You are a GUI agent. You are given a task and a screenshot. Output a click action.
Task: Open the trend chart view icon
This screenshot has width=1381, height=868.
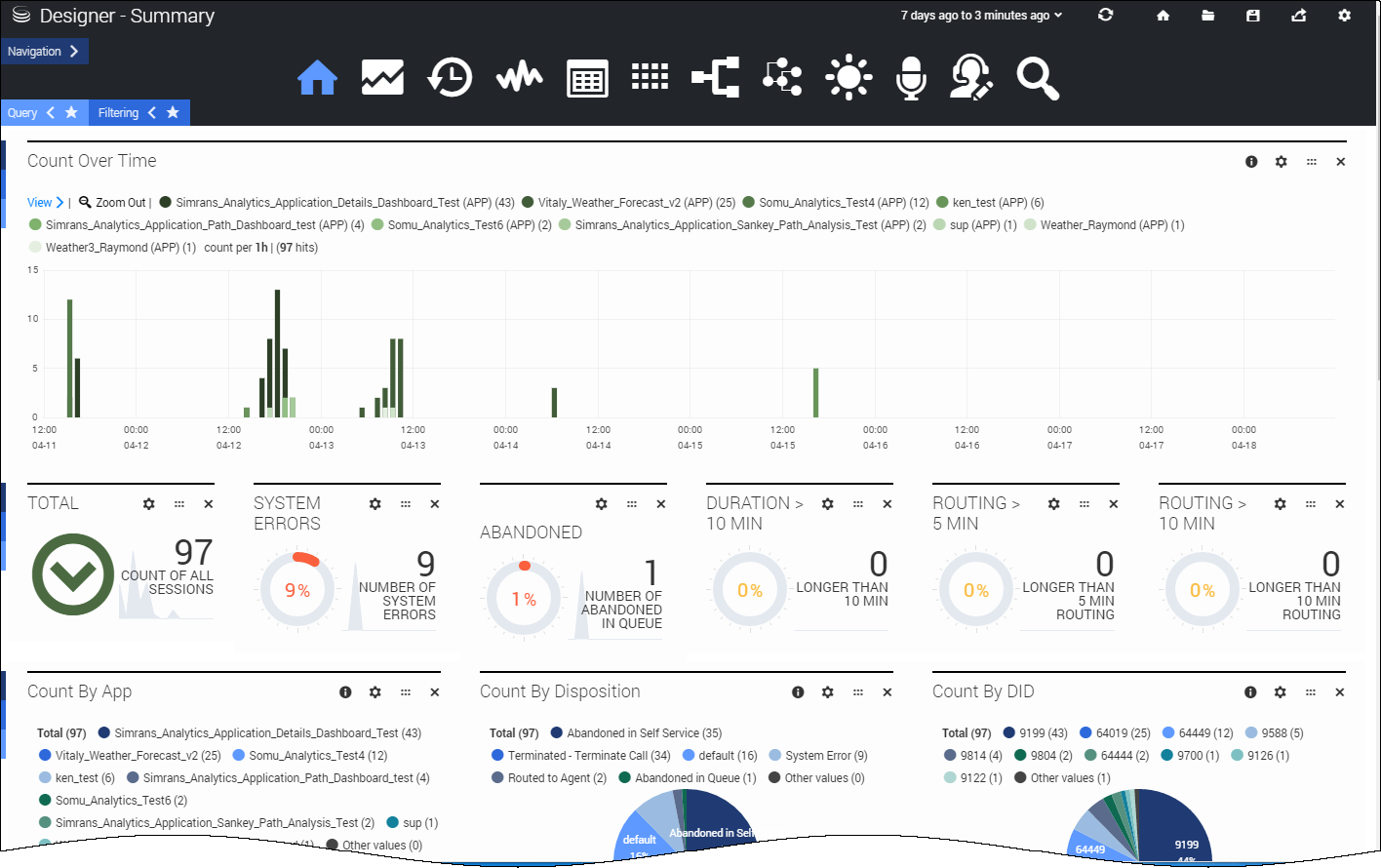[x=382, y=76]
